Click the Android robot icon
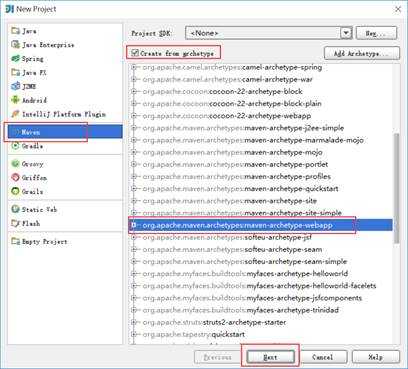This screenshot has height=369, width=408. [15, 100]
